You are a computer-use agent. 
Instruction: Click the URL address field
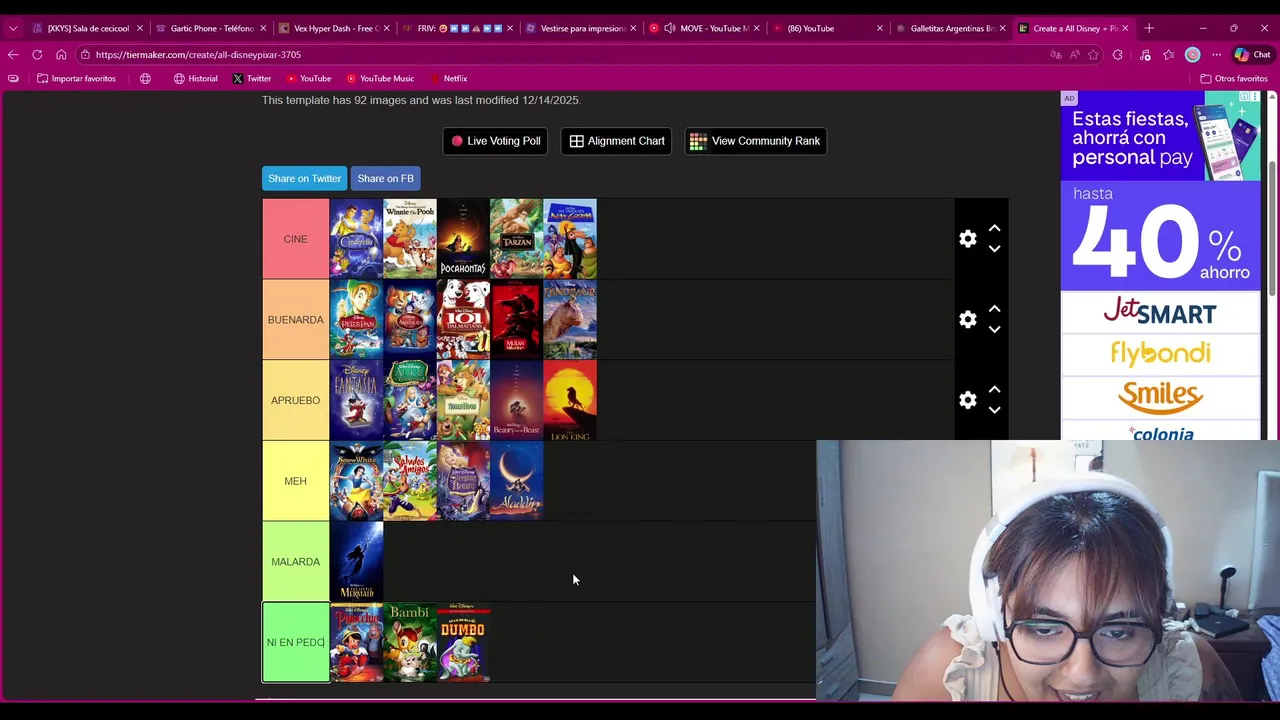point(560,55)
